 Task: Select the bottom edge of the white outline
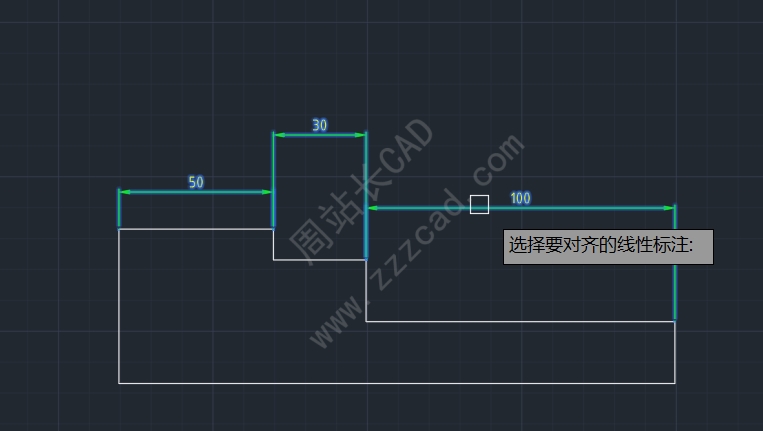point(397,383)
